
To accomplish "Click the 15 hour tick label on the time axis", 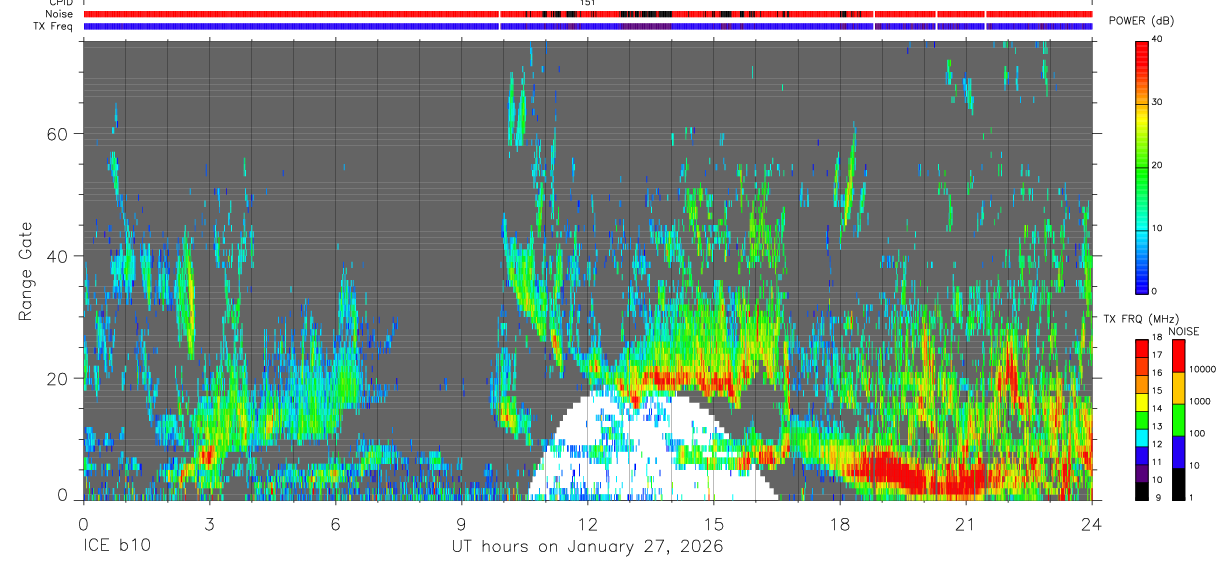I will tap(713, 524).
